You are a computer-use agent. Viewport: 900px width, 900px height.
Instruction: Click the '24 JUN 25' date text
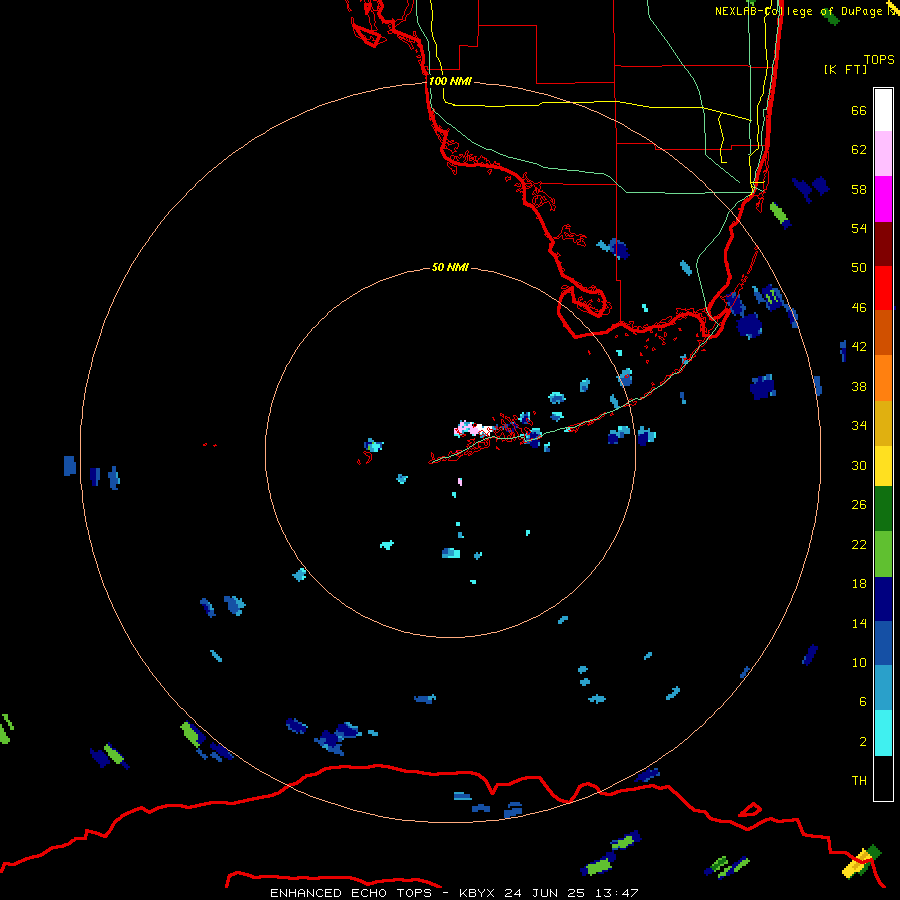[548, 893]
